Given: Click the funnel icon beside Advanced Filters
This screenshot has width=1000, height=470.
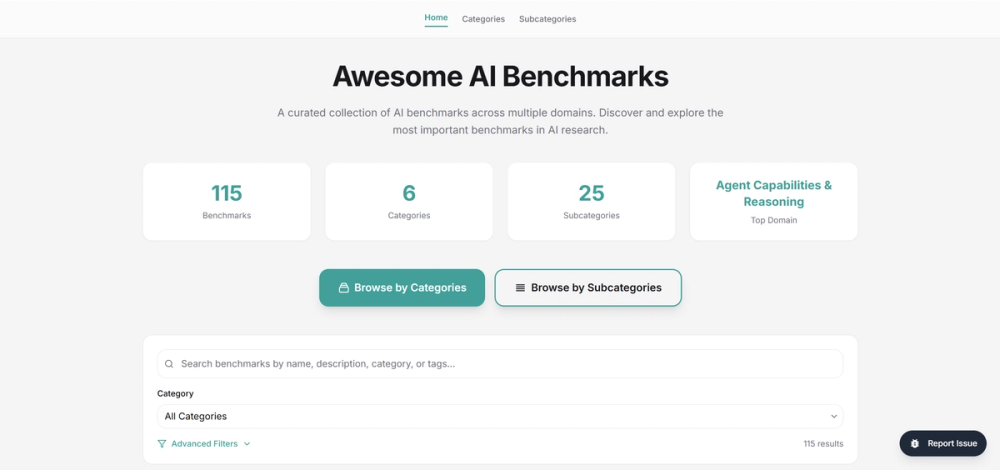Looking at the screenshot, I should pyautogui.click(x=162, y=444).
